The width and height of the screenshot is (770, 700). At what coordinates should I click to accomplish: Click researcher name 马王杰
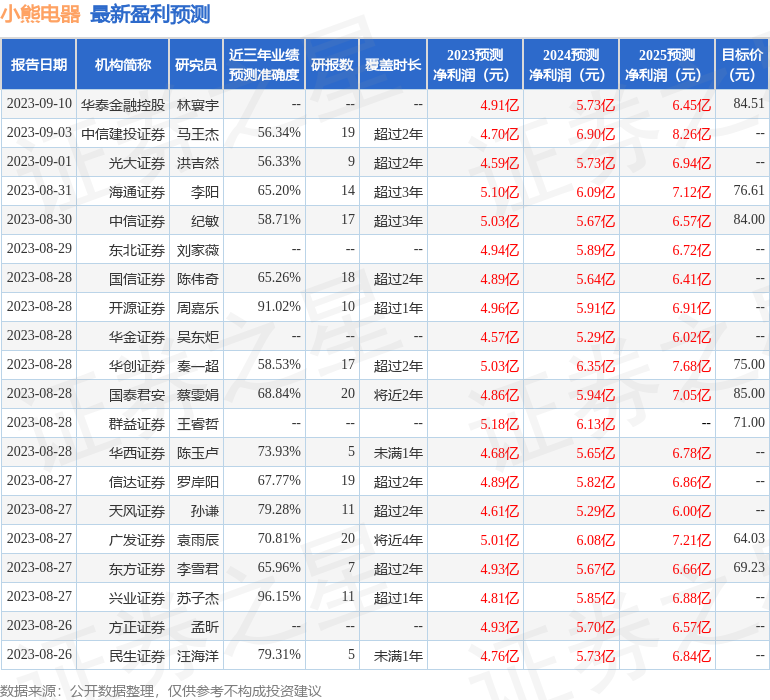click(198, 134)
